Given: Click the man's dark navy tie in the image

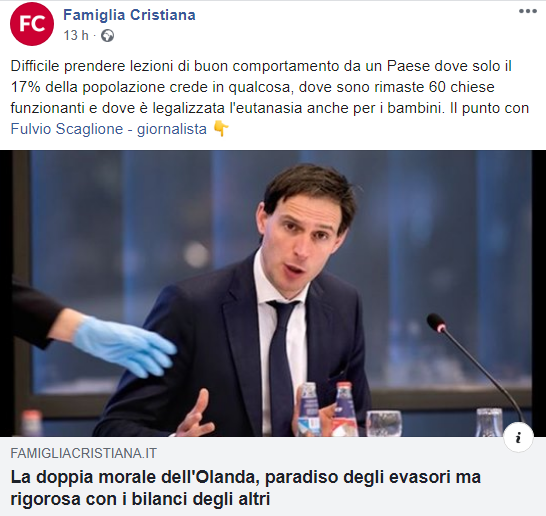Looking at the screenshot, I should [x=281, y=366].
